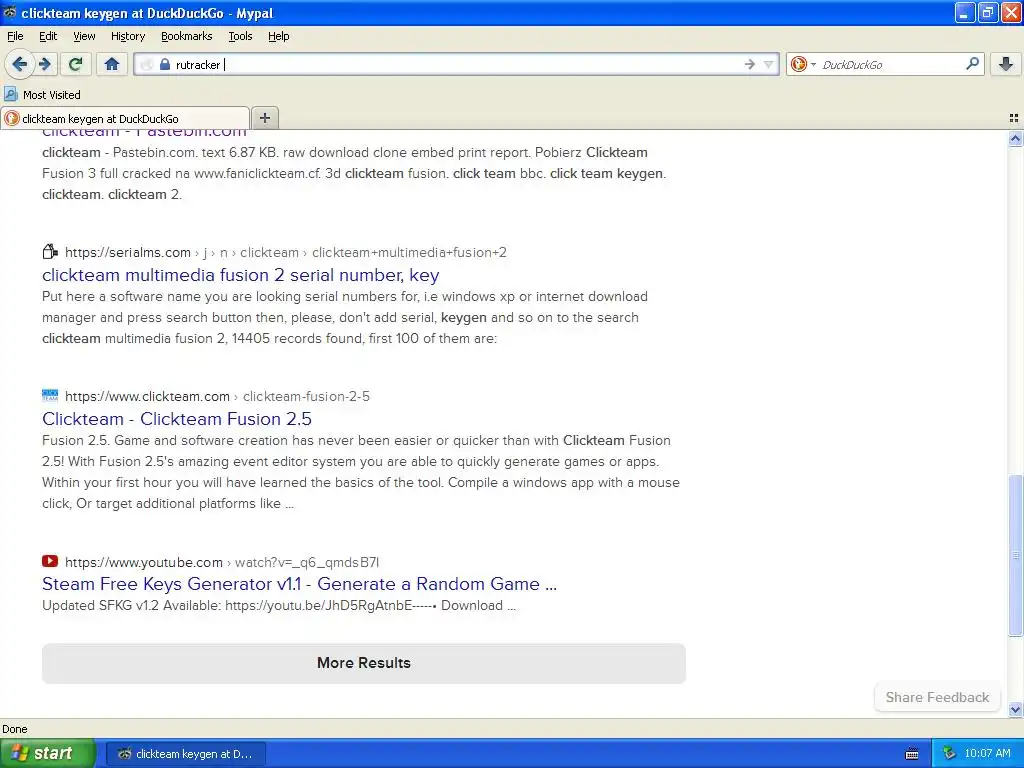Open the Tools menu
The image size is (1024, 768).
pyautogui.click(x=240, y=36)
